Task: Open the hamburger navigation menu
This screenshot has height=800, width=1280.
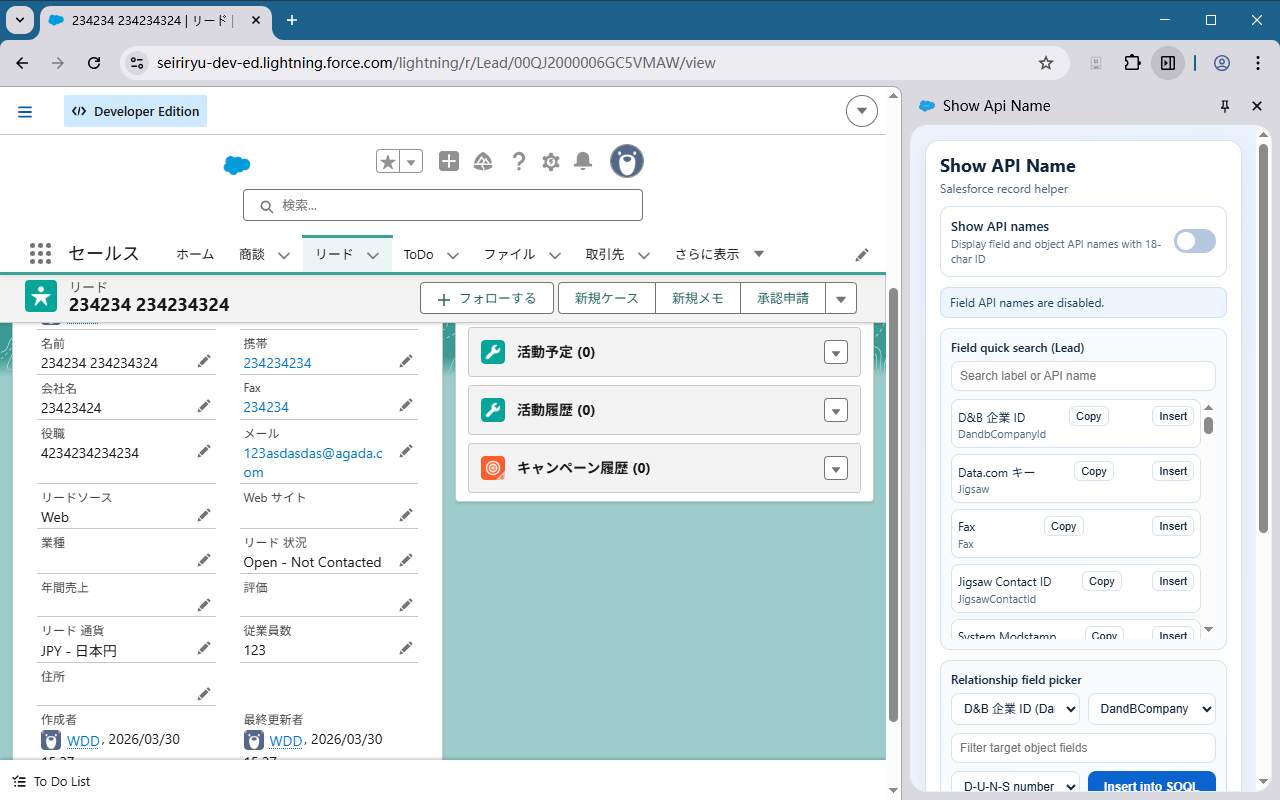Action: click(x=25, y=112)
